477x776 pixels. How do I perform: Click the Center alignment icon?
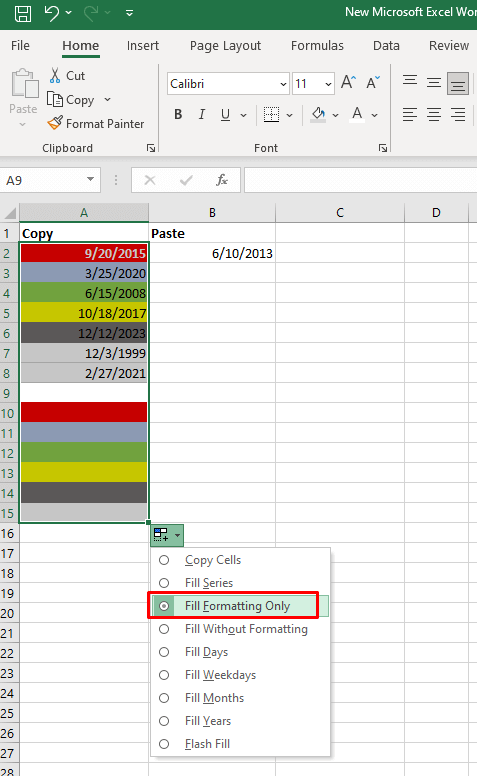coord(434,115)
